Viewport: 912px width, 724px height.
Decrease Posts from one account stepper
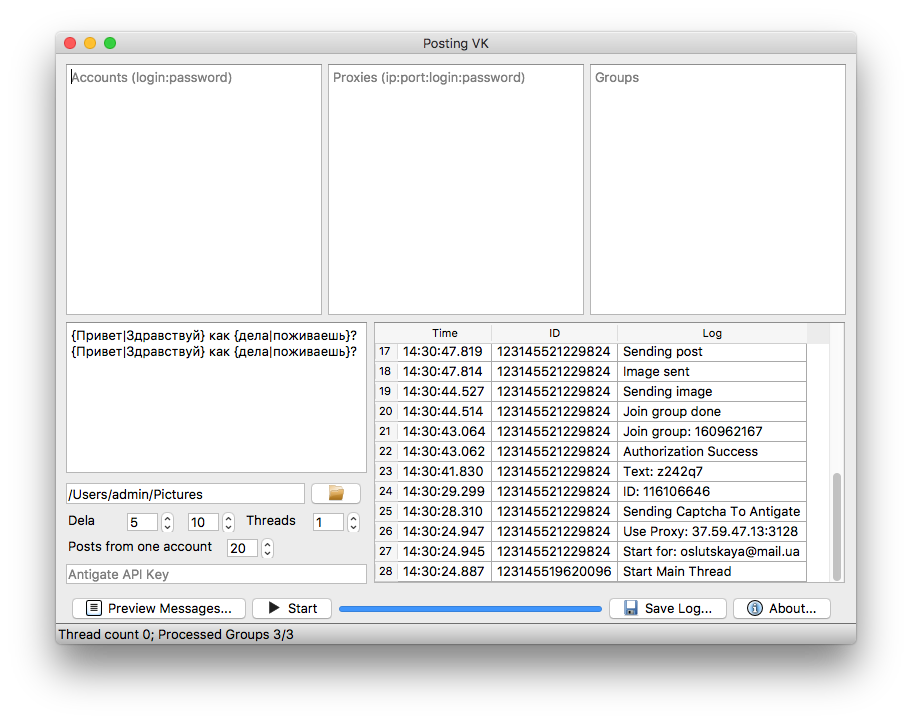click(x=268, y=553)
